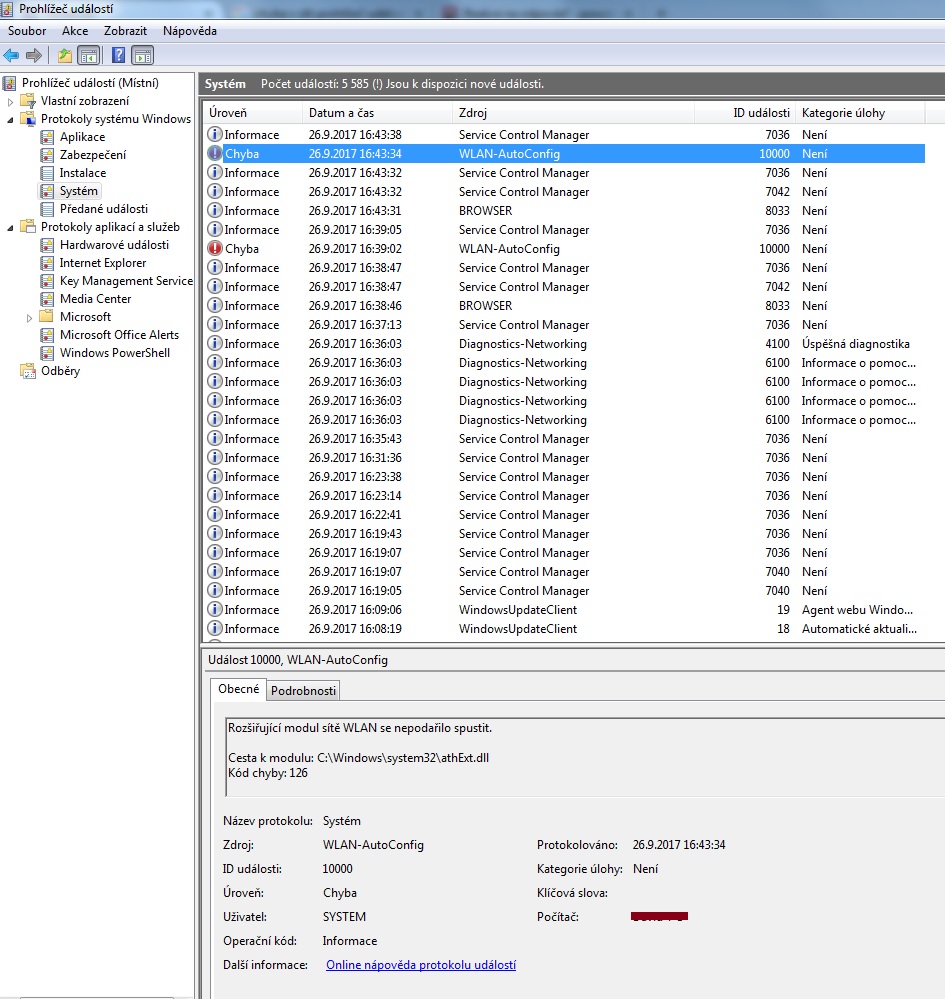
Task: Collapse Protokoly aplikací a služeb node
Action: click(11, 227)
